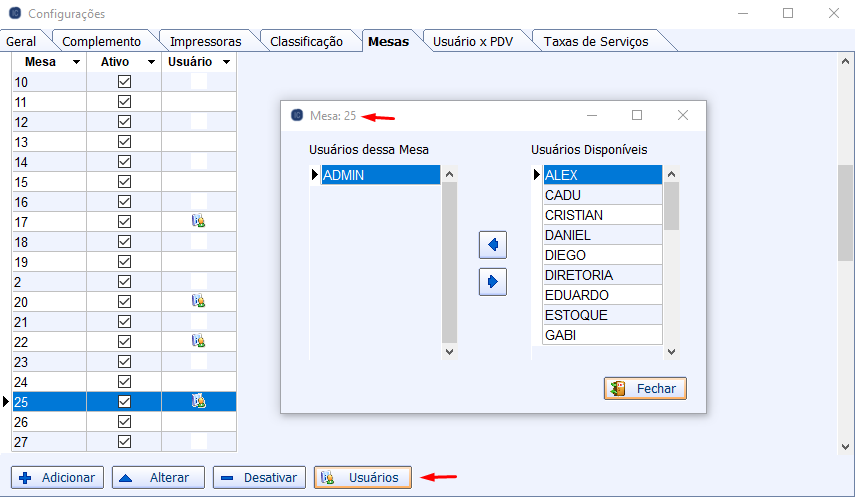Click the user icon in Mesa 22 row
This screenshot has width=855, height=497.
pos(198,341)
